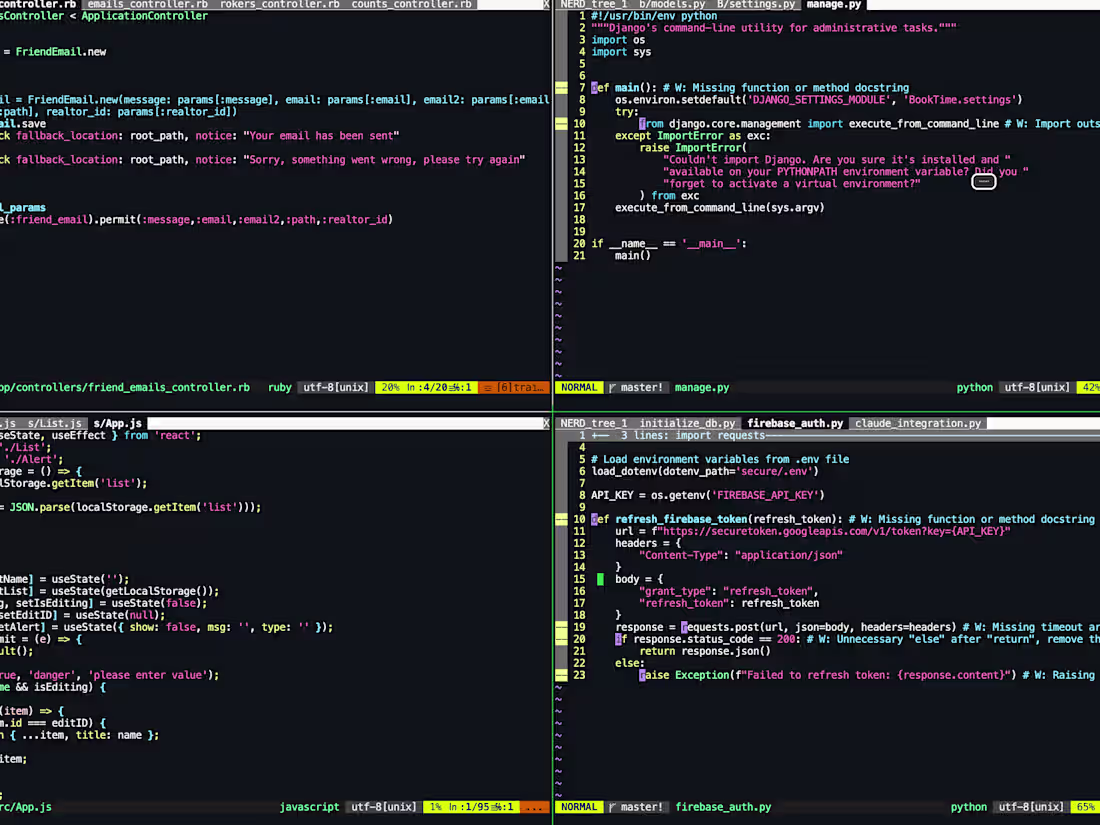Screen dimensions: 1100x825
Task: Select the manage.py tab
Action: [833, 4]
